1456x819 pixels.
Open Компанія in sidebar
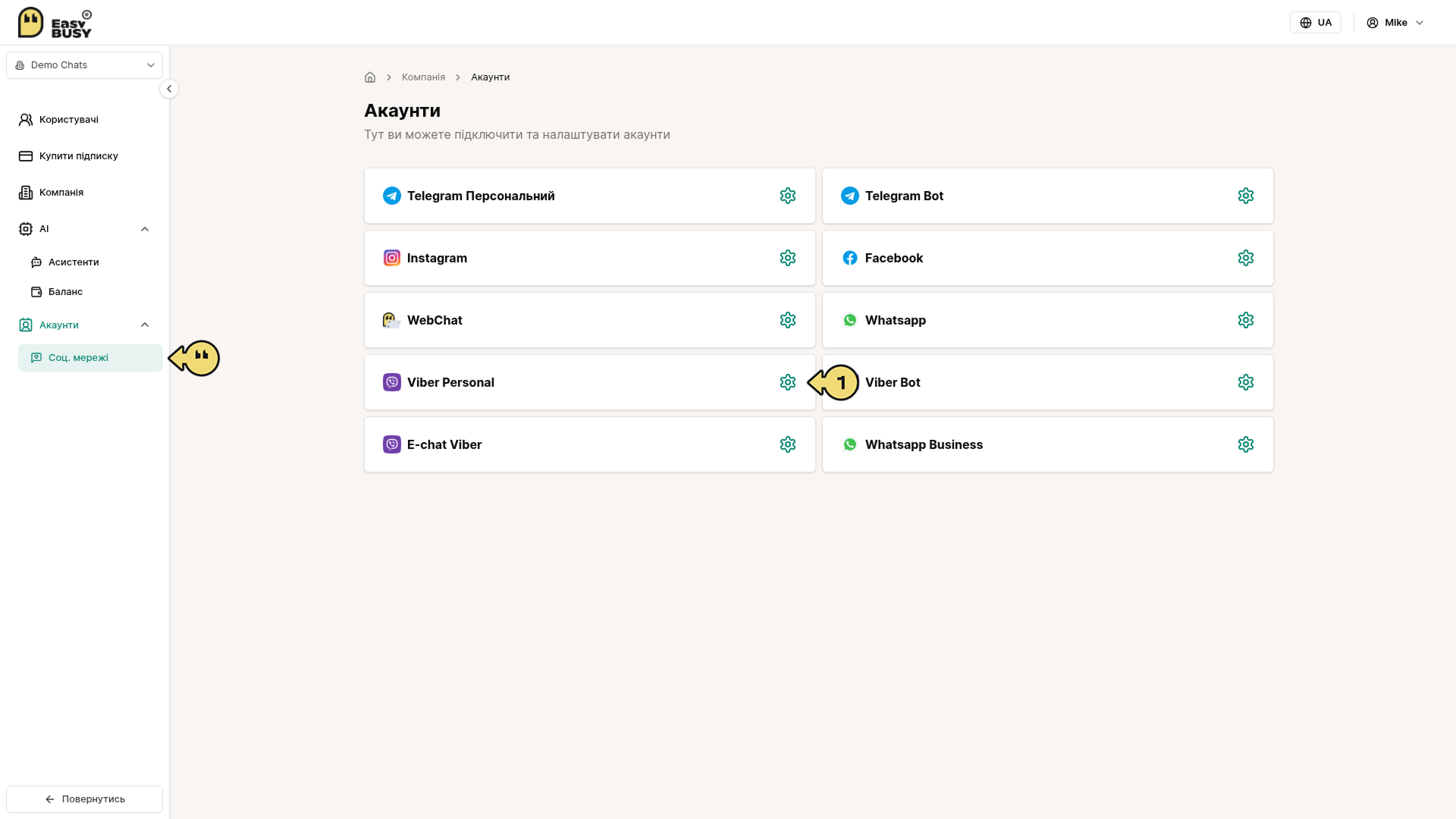pyautogui.click(x=85, y=193)
